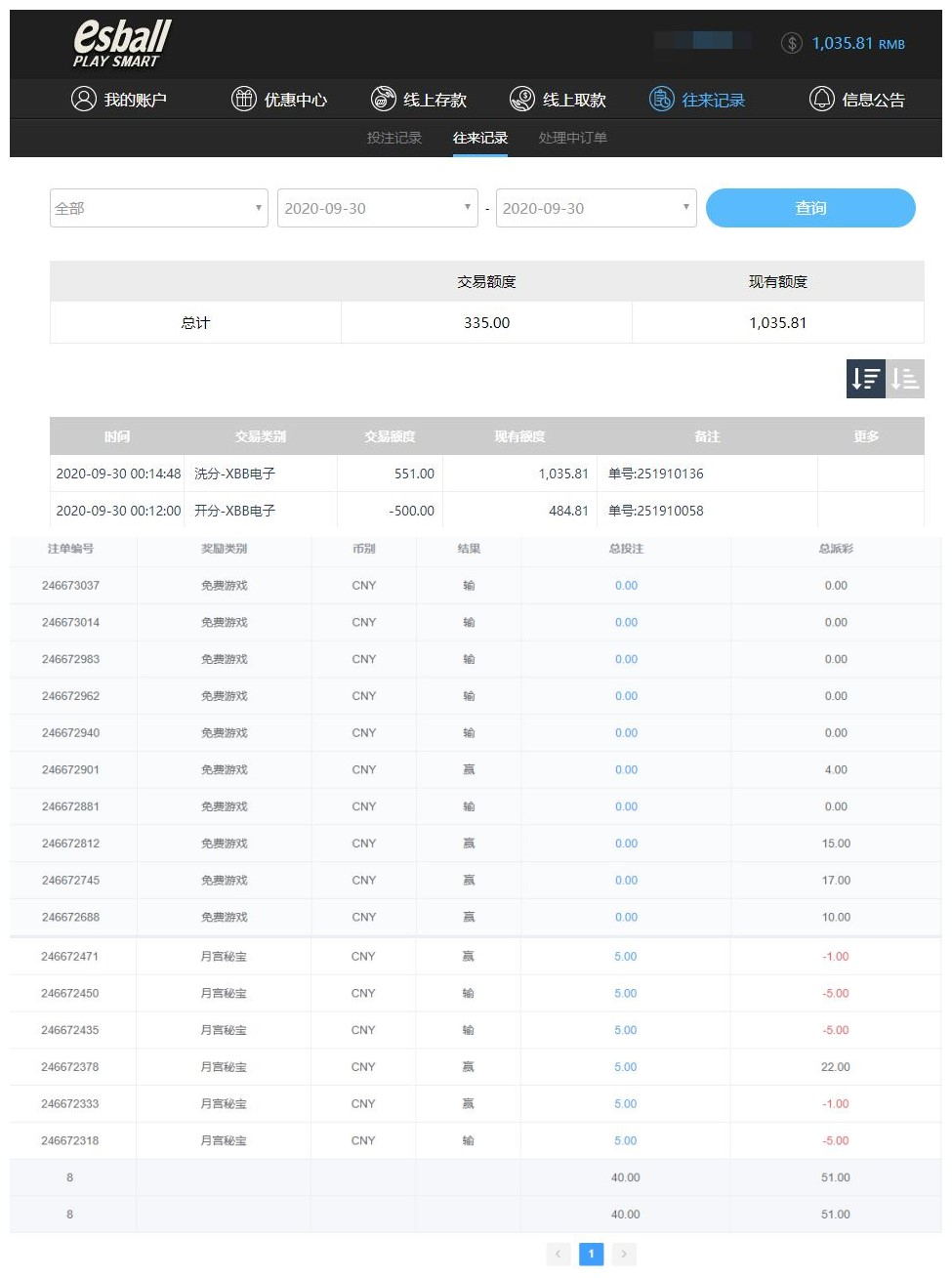
Task: Click total bet 5.00 for ticket 246672471
Action: (625, 957)
